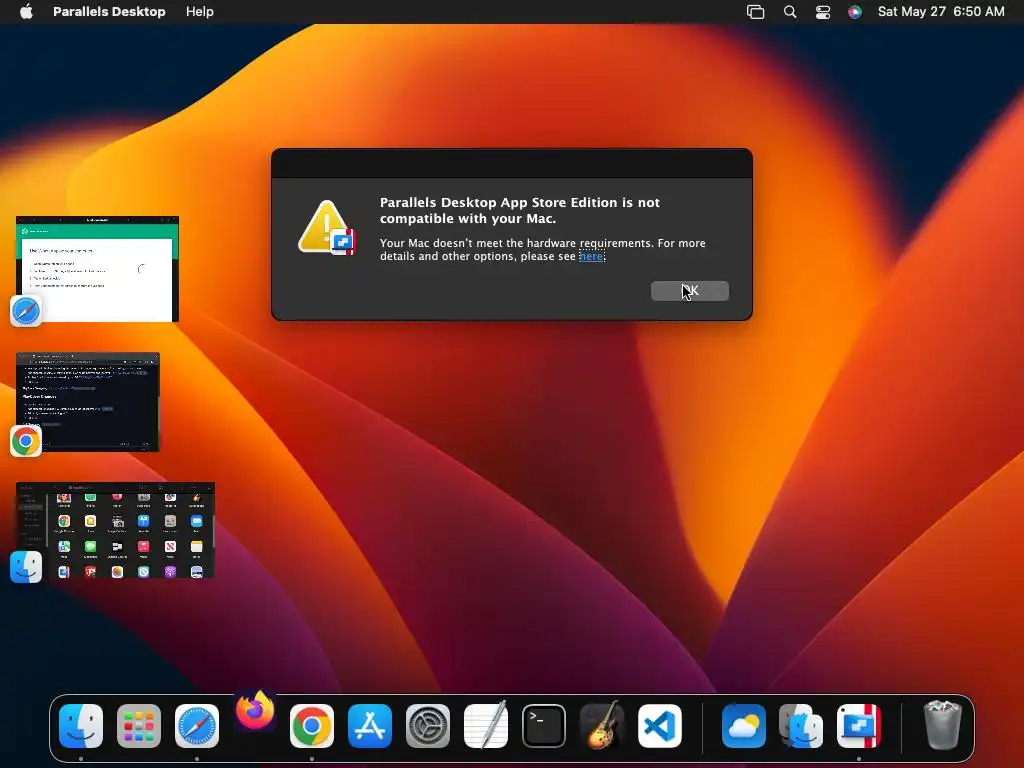Open Terminal from the Dock

coord(544,726)
